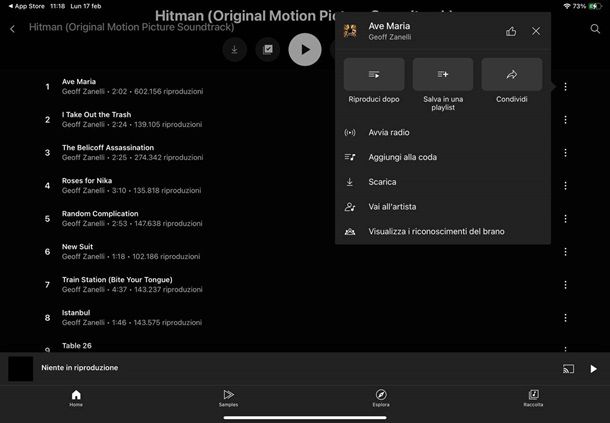The width and height of the screenshot is (610, 423).
Task: Select Aggiungi alla coda
Action: [x=443, y=157]
